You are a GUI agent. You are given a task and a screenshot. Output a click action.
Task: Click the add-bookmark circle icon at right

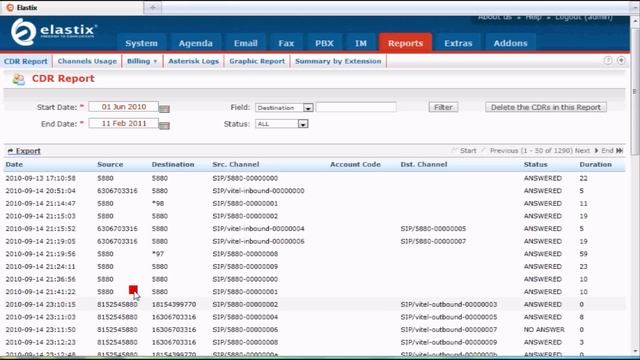click(x=621, y=60)
